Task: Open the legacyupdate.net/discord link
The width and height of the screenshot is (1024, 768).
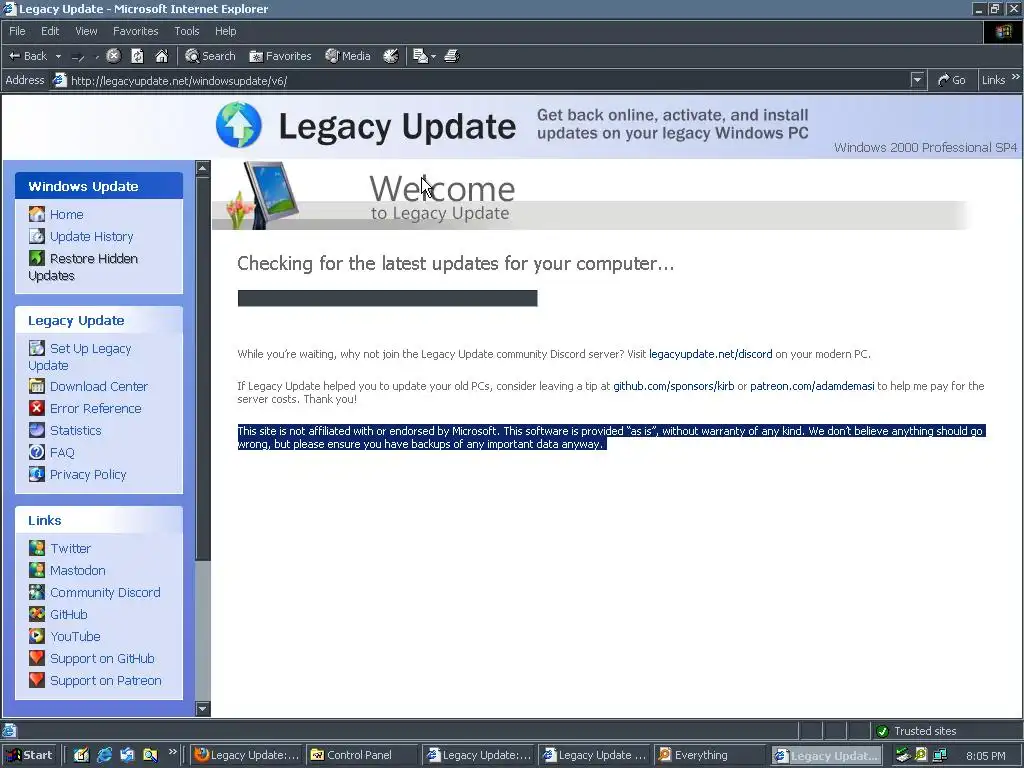Action: pyautogui.click(x=711, y=354)
